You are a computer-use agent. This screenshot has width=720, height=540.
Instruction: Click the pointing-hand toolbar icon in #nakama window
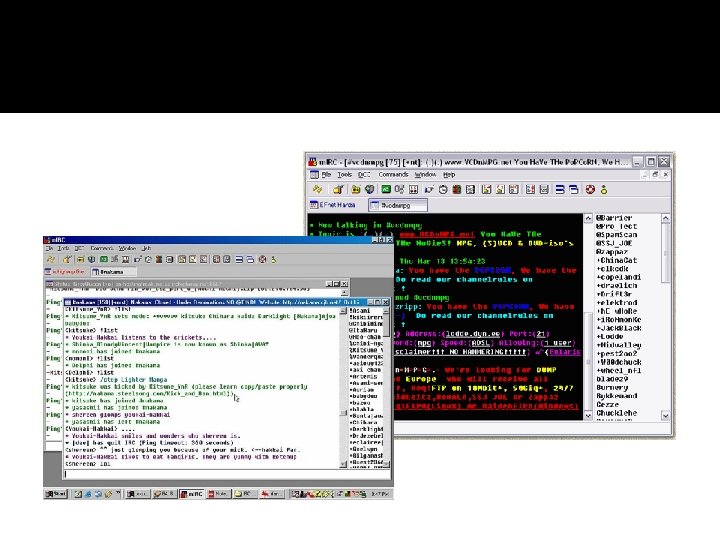(x=137, y=259)
